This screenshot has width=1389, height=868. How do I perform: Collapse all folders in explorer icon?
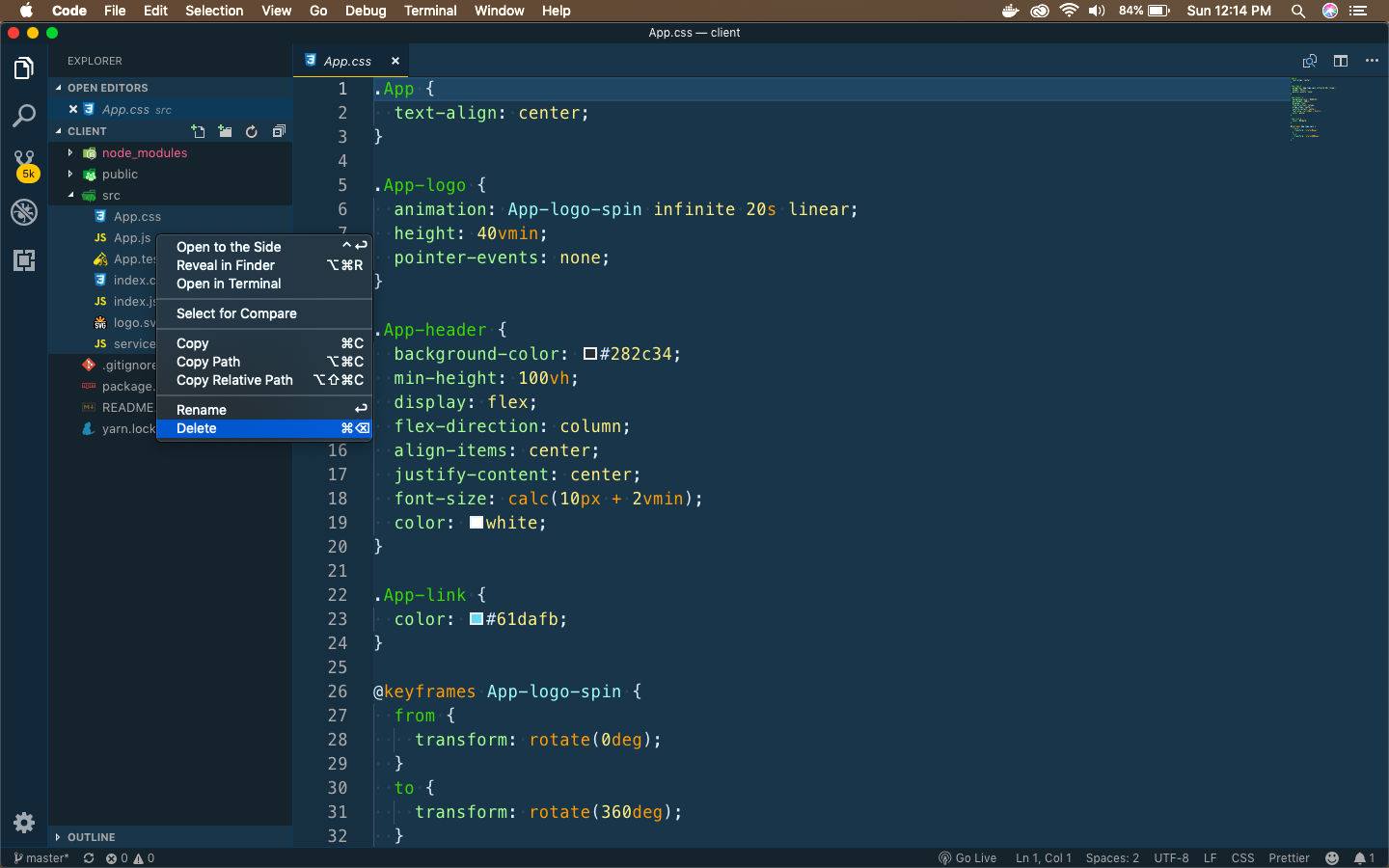(279, 131)
